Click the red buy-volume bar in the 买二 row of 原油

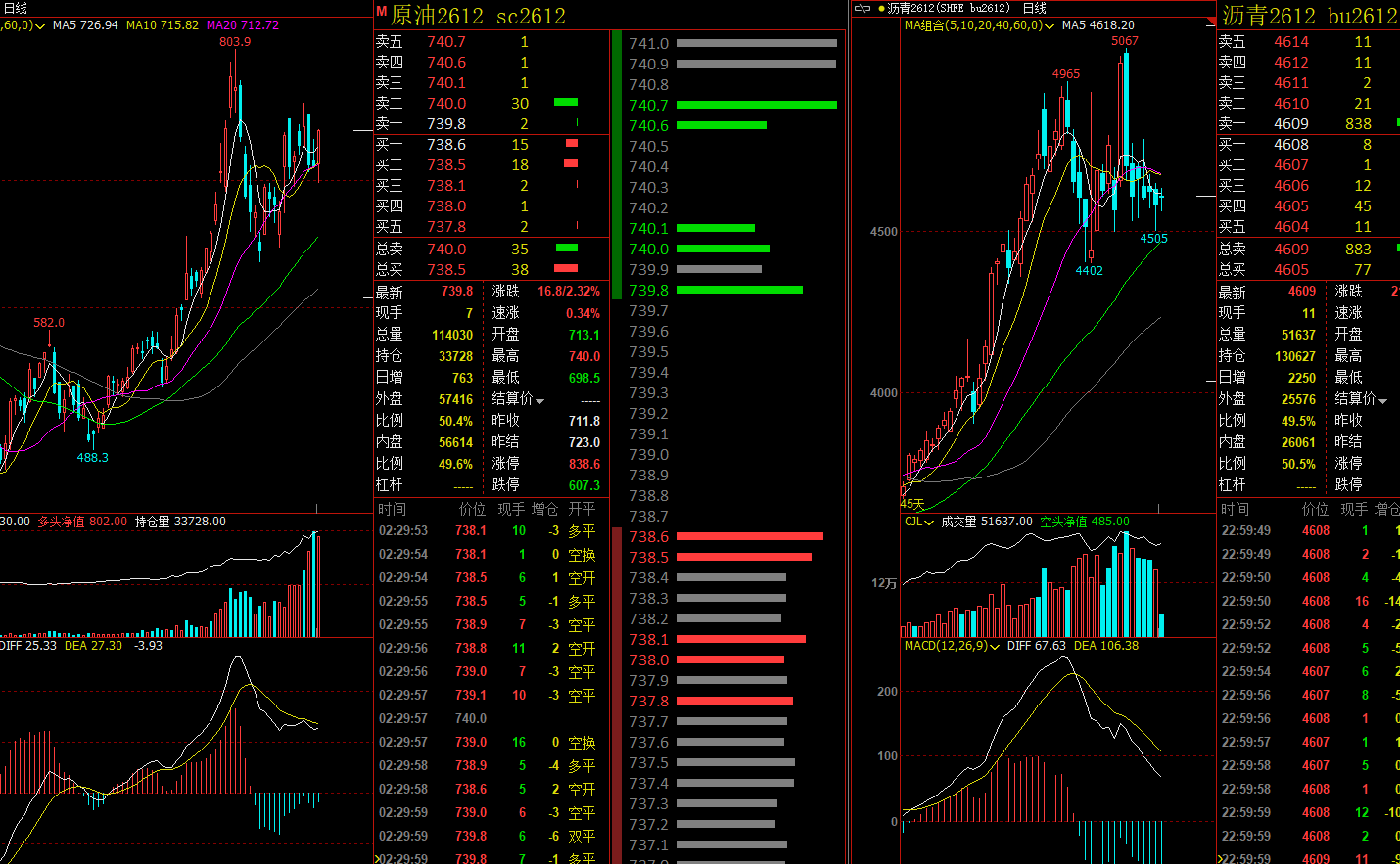[x=571, y=163]
